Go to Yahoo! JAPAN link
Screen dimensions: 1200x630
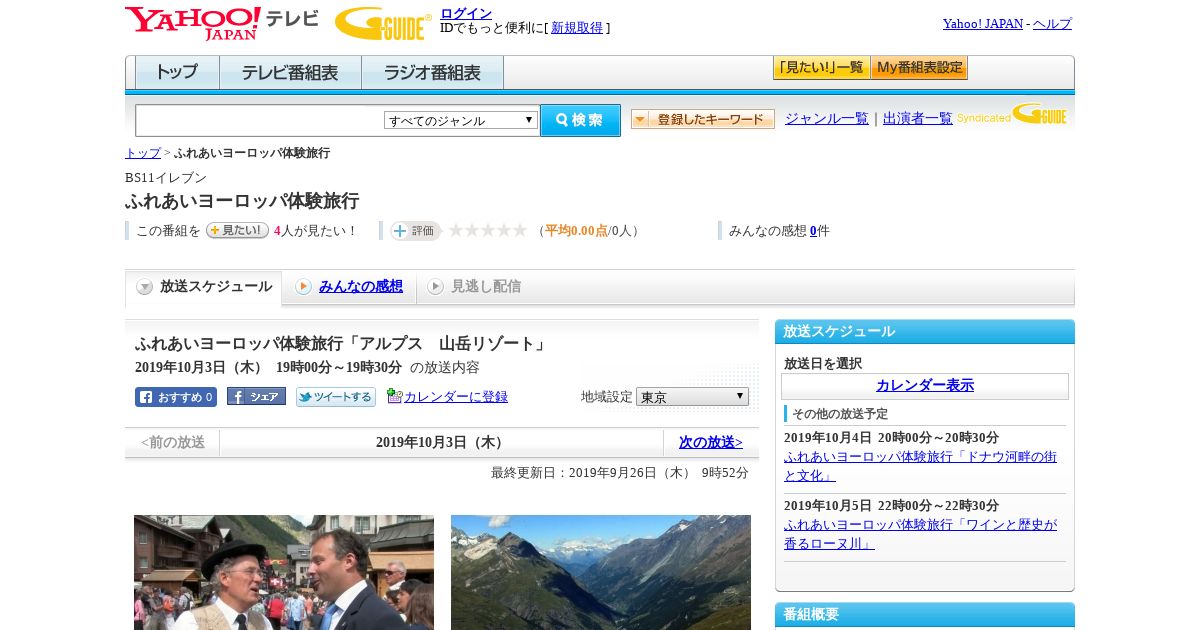(x=982, y=24)
